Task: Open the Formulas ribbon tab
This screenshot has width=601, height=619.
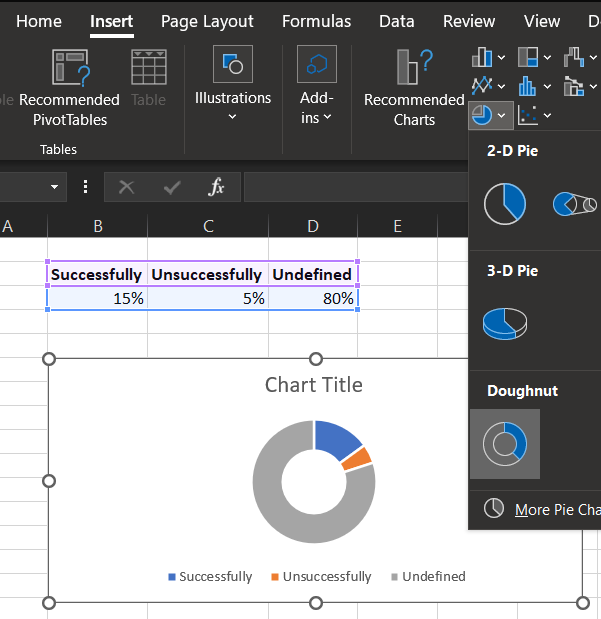Action: coord(316,21)
